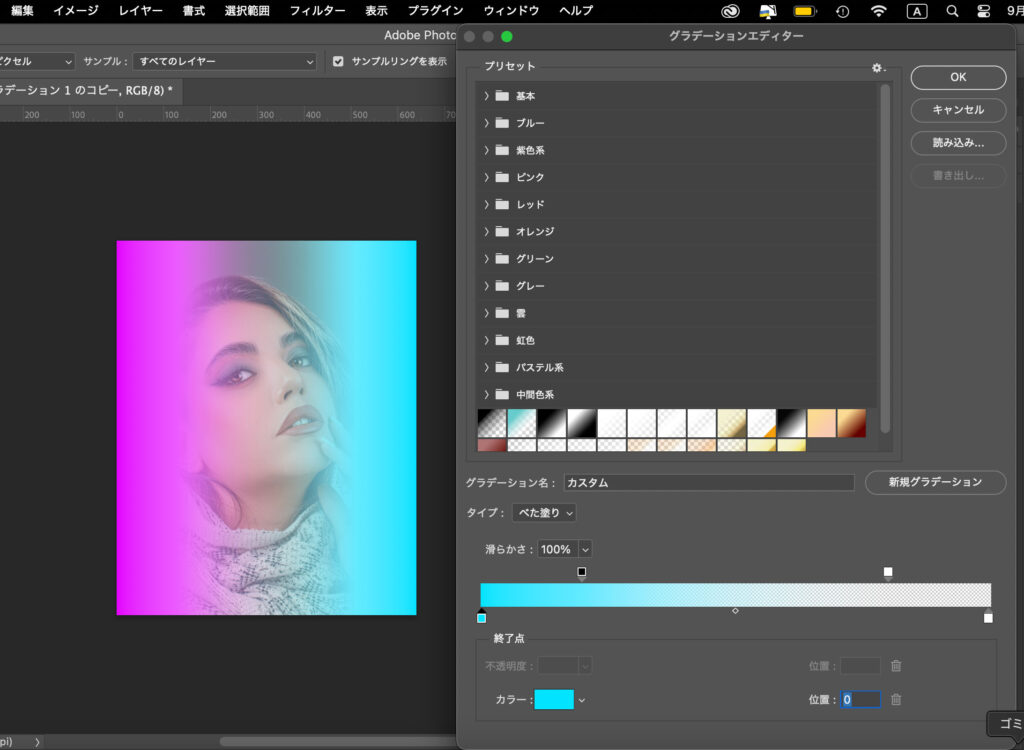Expand the パステル系 preset folder
This screenshot has height=750, width=1024.
487,367
